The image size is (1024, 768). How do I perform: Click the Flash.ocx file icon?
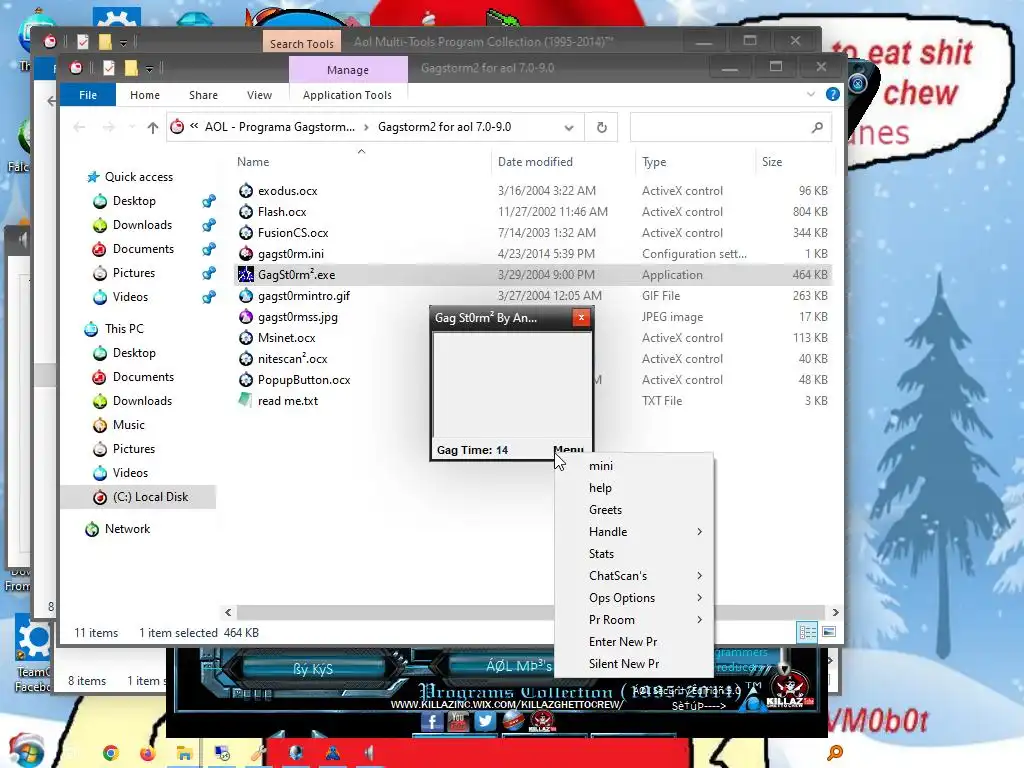(x=246, y=212)
